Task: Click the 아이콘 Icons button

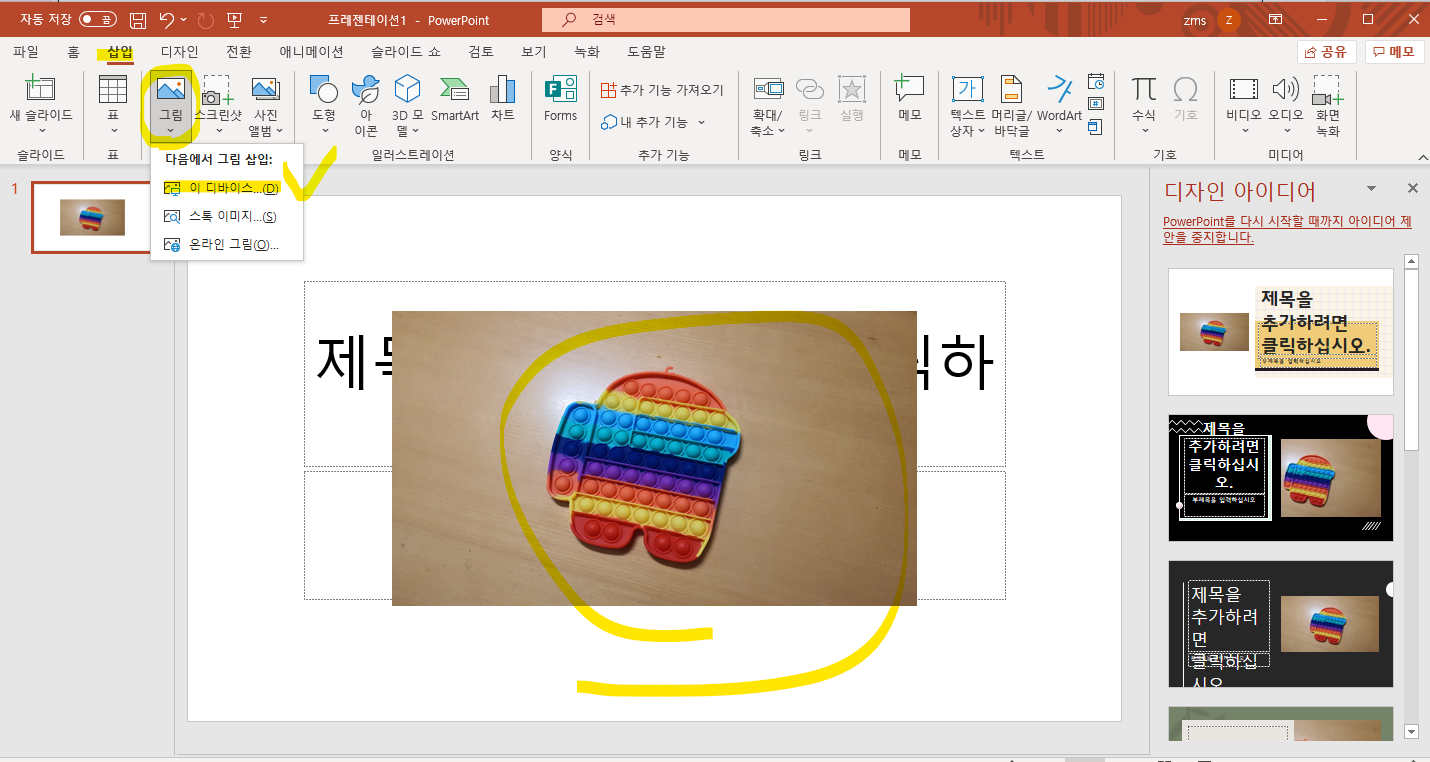Action: (x=366, y=105)
